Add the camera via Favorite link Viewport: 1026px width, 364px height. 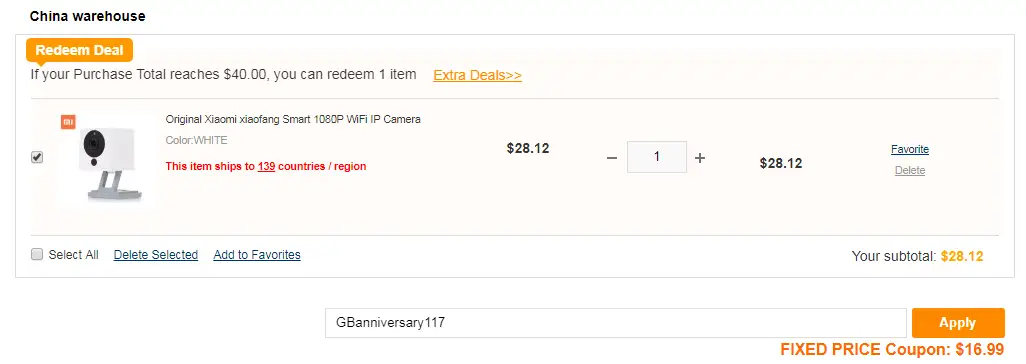point(910,149)
